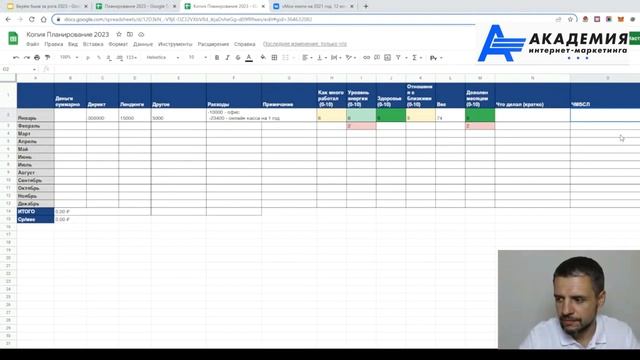Open the last edit history link
This screenshot has width=640, height=360.
click(x=305, y=44)
